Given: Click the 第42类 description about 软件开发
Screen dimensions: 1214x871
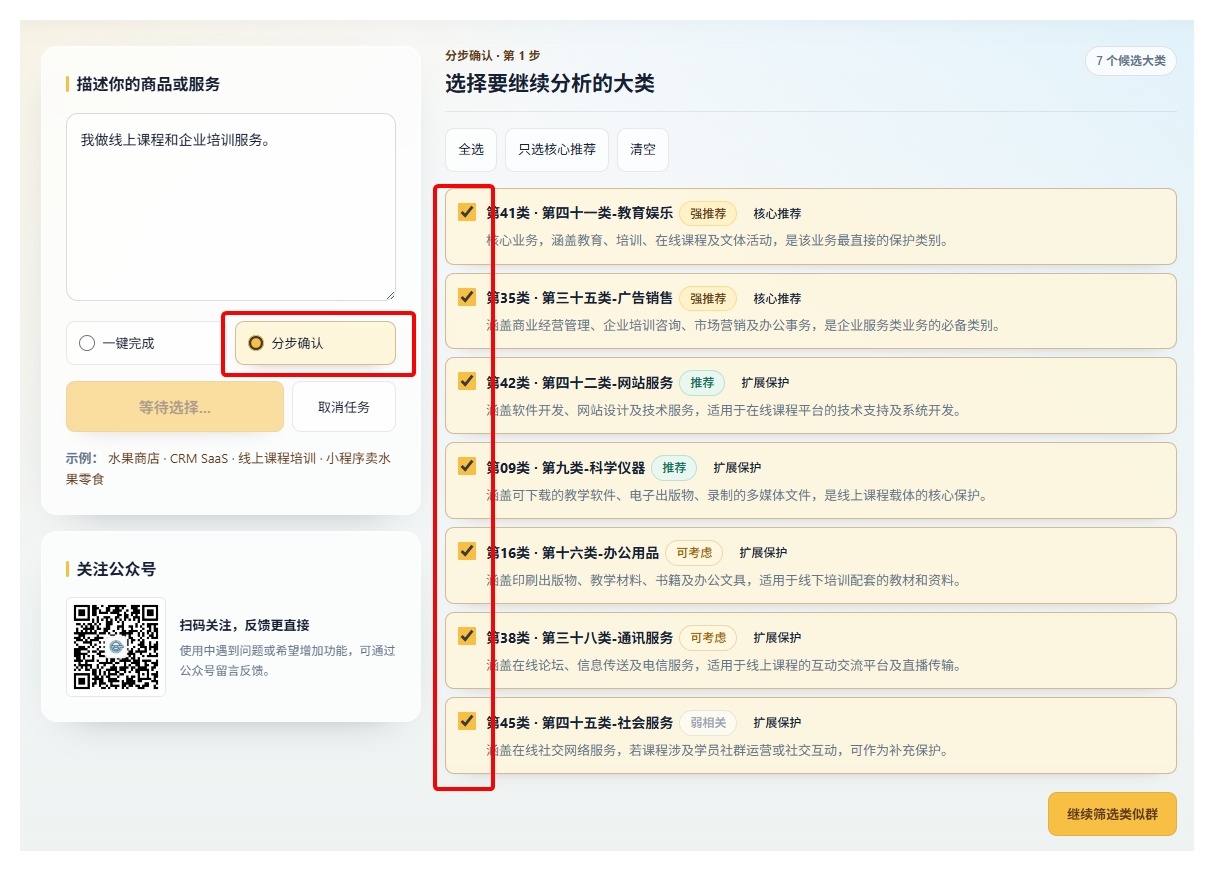Looking at the screenshot, I should click(724, 410).
